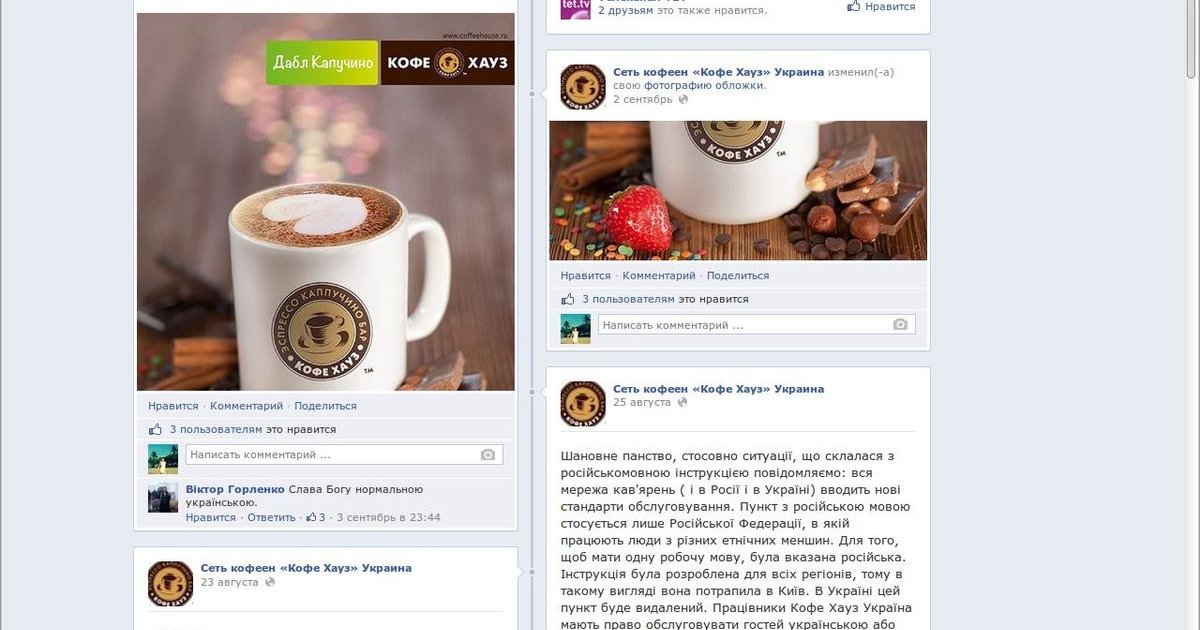The image size is (1200, 630).
Task: Click Ответить on Віктор Горленко comment
Action: click(x=272, y=518)
